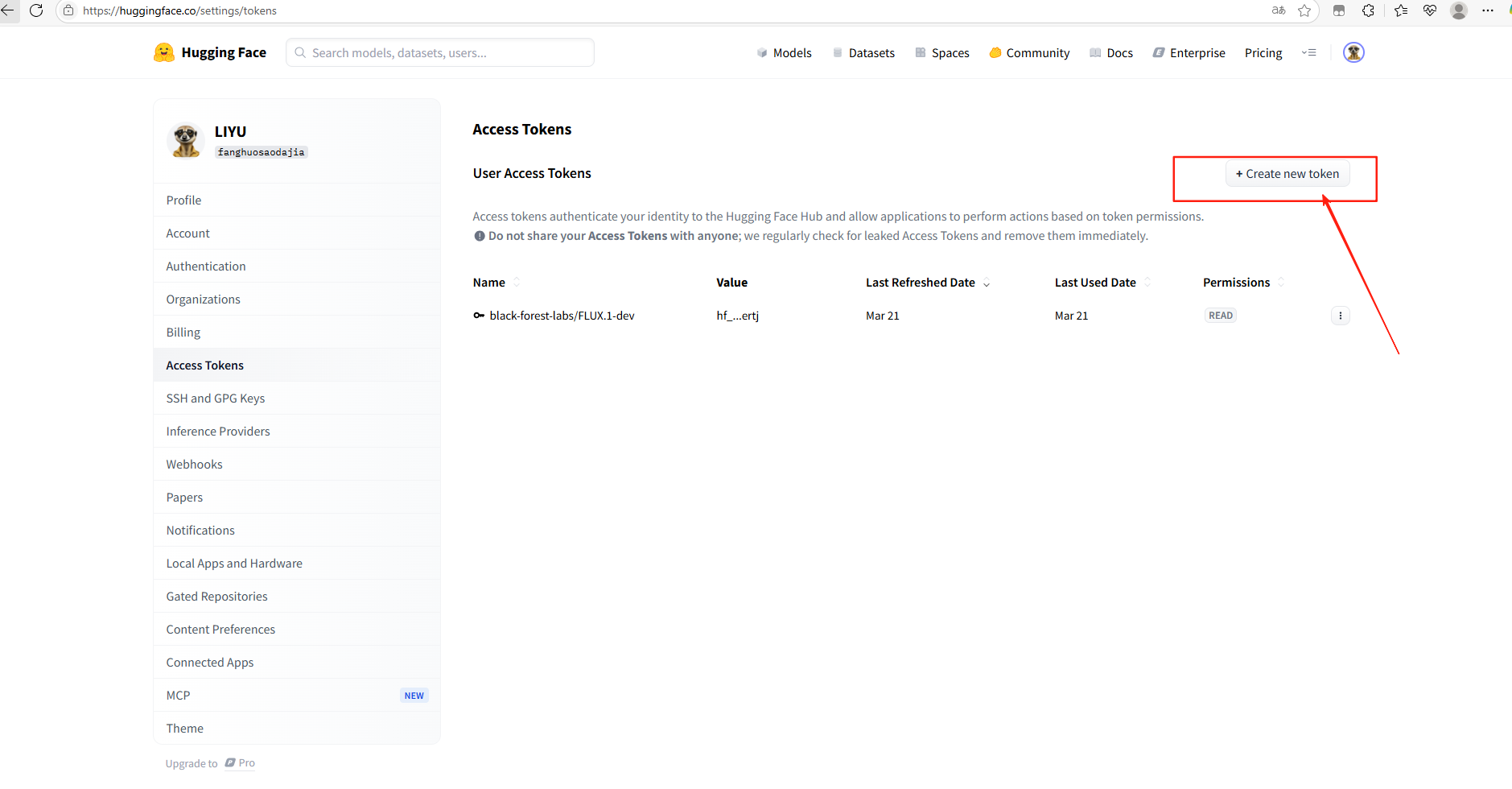Open Papers settings
The width and height of the screenshot is (1512, 789).
(x=297, y=497)
